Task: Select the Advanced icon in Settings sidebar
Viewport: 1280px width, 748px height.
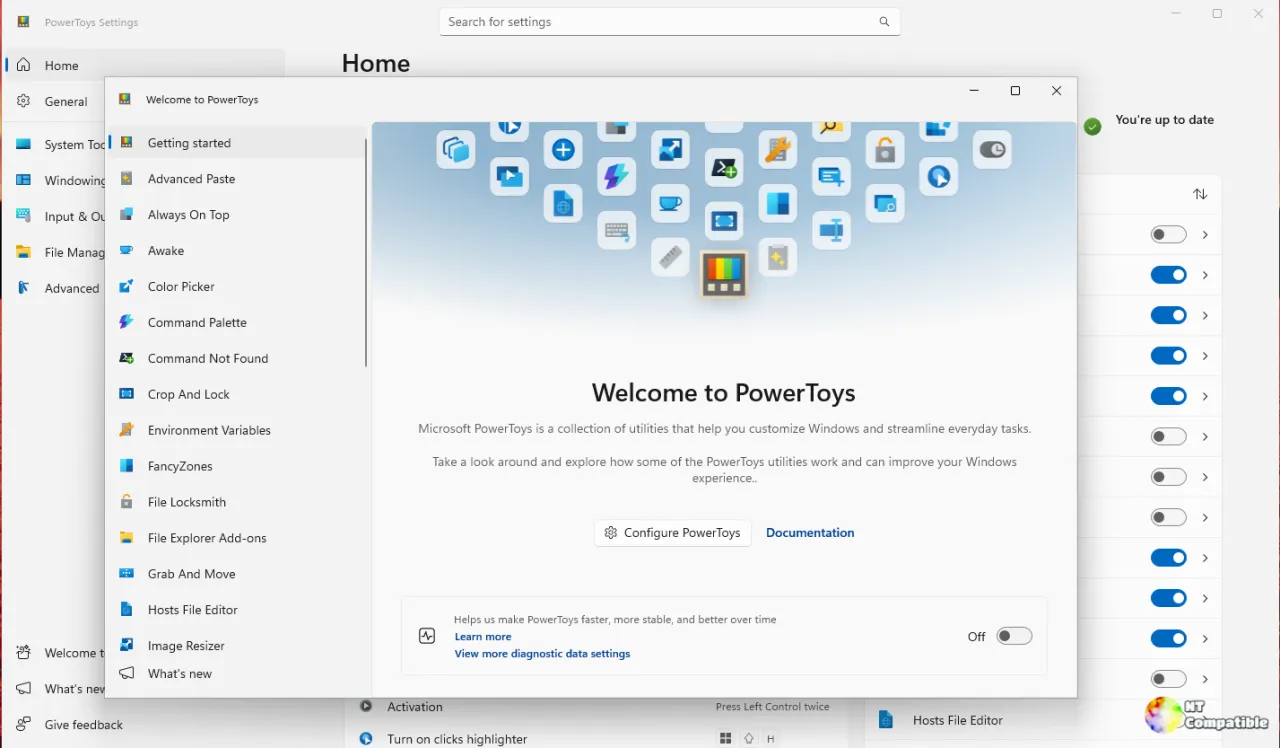Action: coord(23,288)
